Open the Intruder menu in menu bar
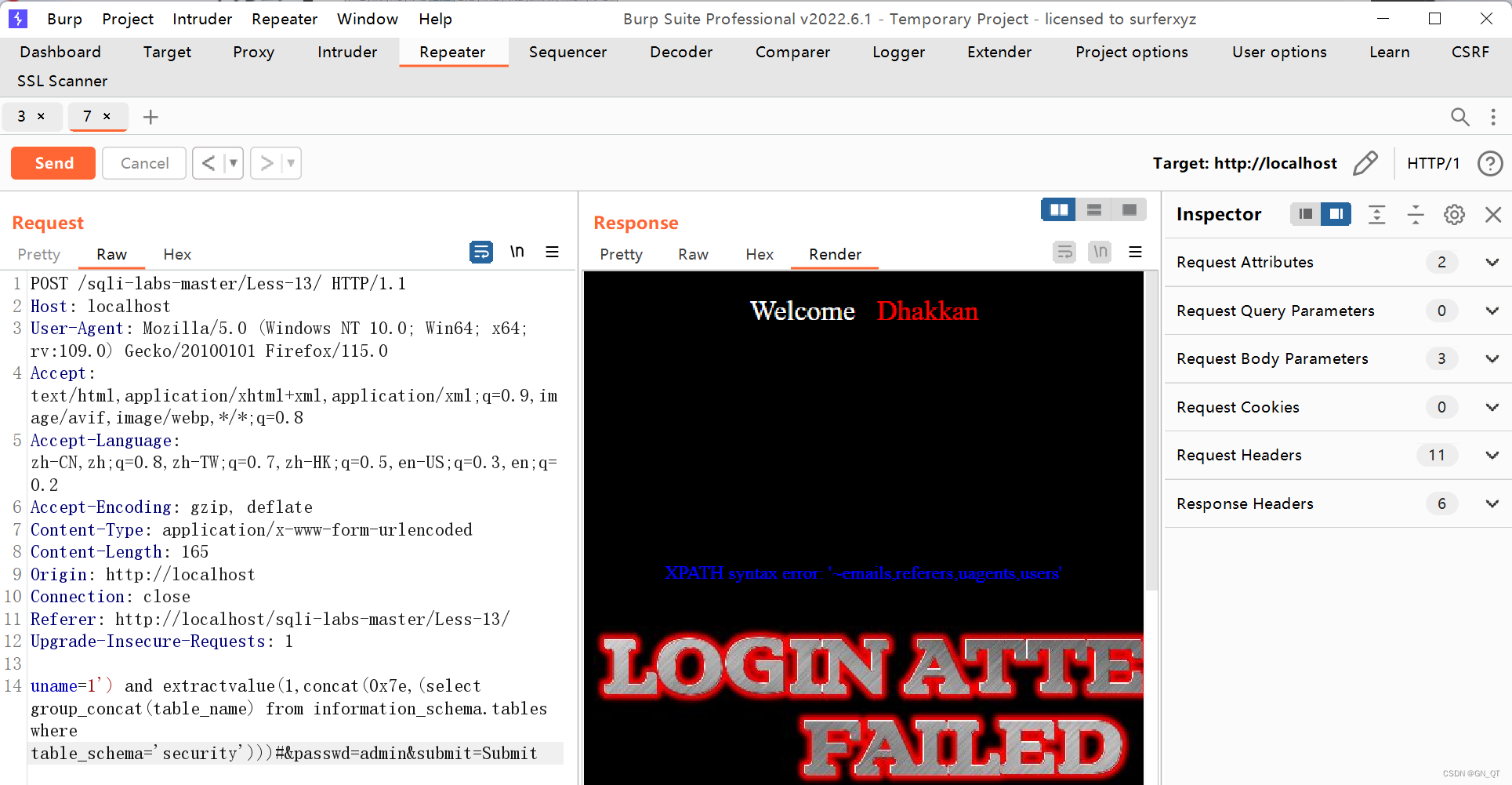 pyautogui.click(x=202, y=19)
